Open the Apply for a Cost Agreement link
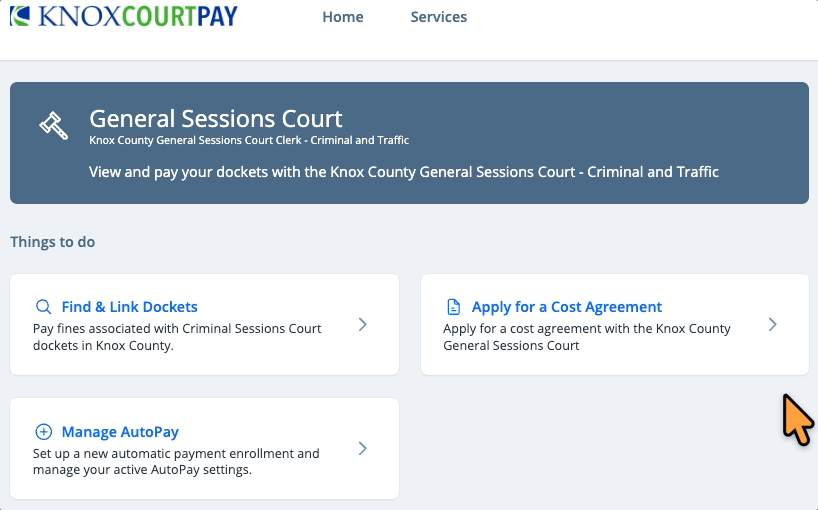This screenshot has height=510, width=818. (x=567, y=307)
